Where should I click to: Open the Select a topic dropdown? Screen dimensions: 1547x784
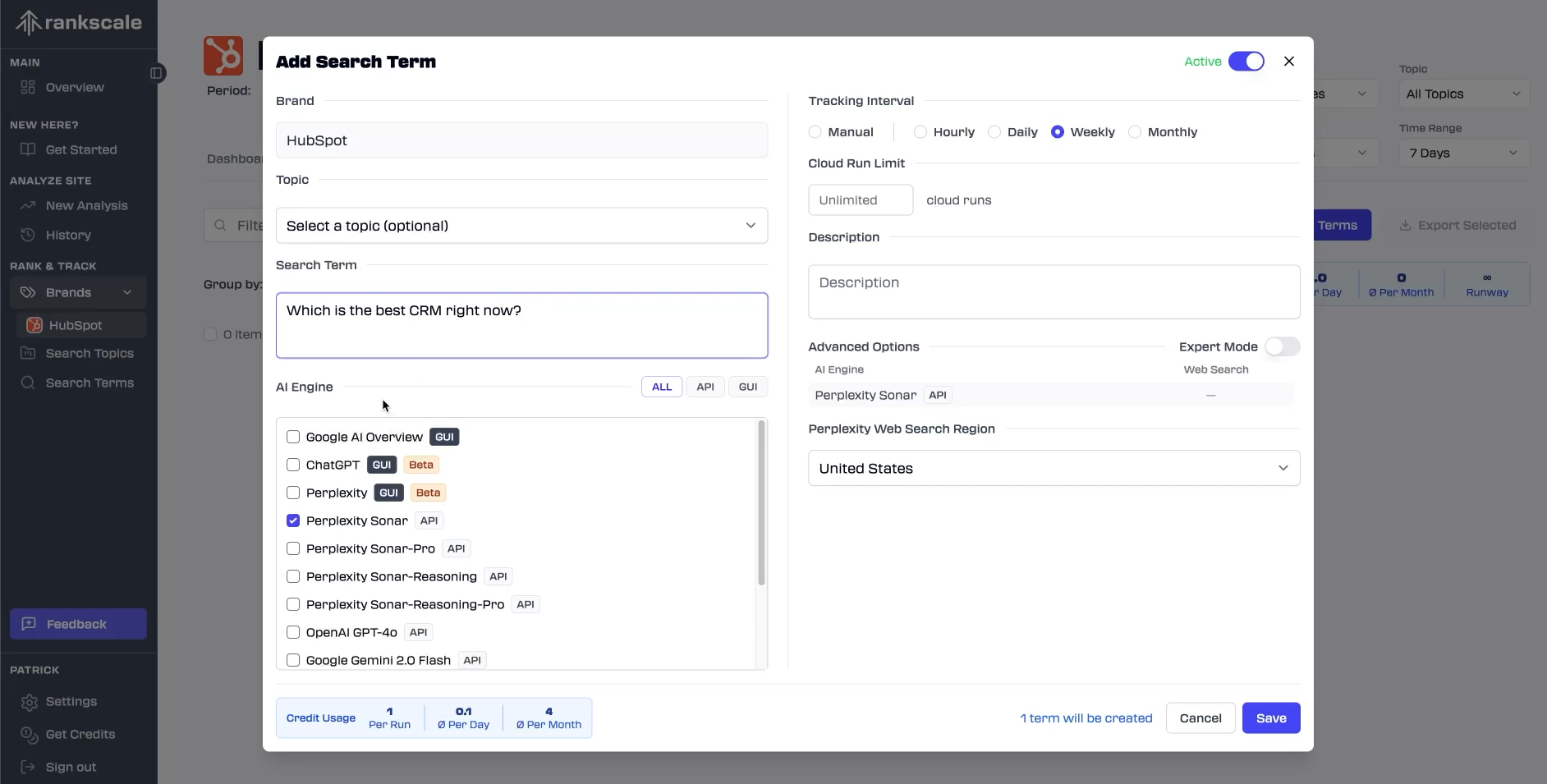(x=521, y=226)
